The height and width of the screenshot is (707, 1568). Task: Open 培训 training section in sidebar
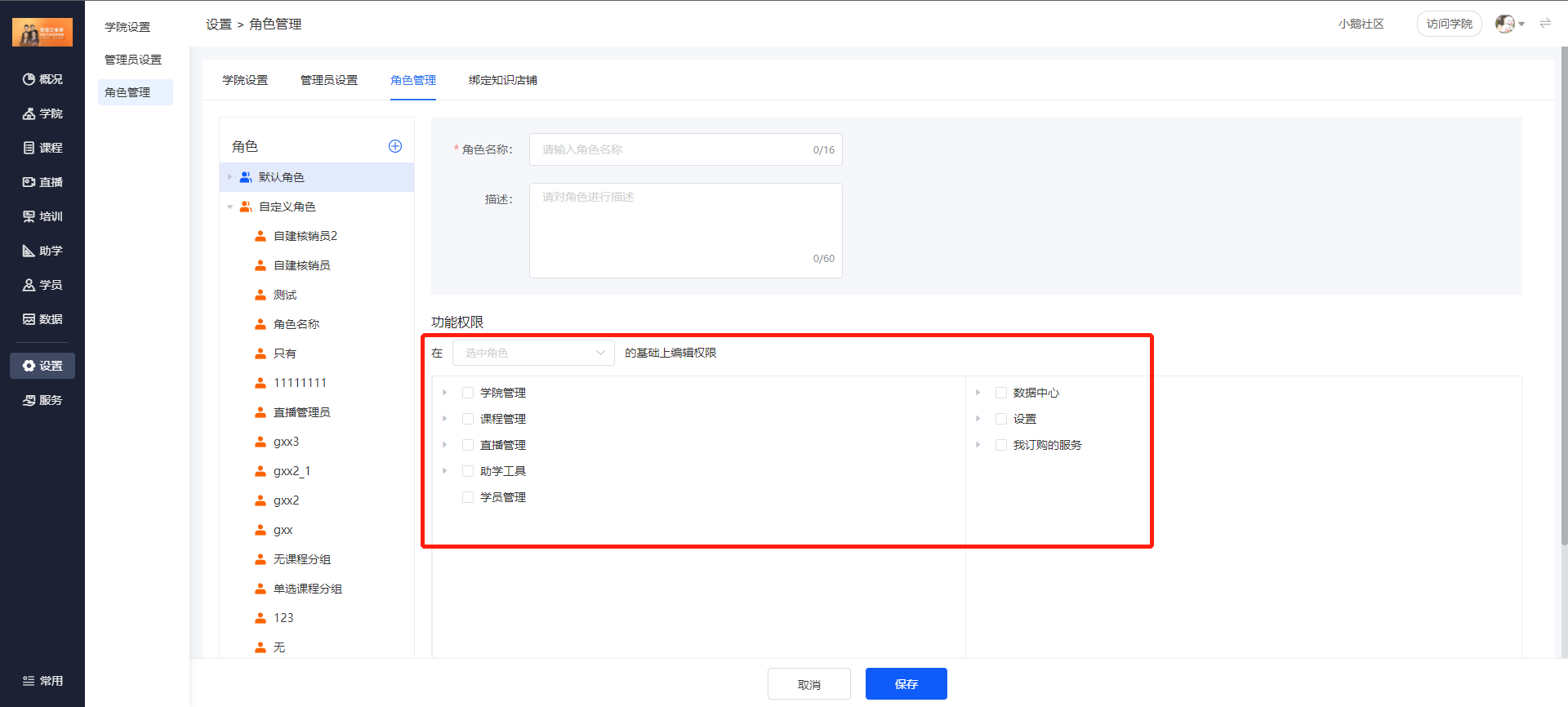pos(42,216)
